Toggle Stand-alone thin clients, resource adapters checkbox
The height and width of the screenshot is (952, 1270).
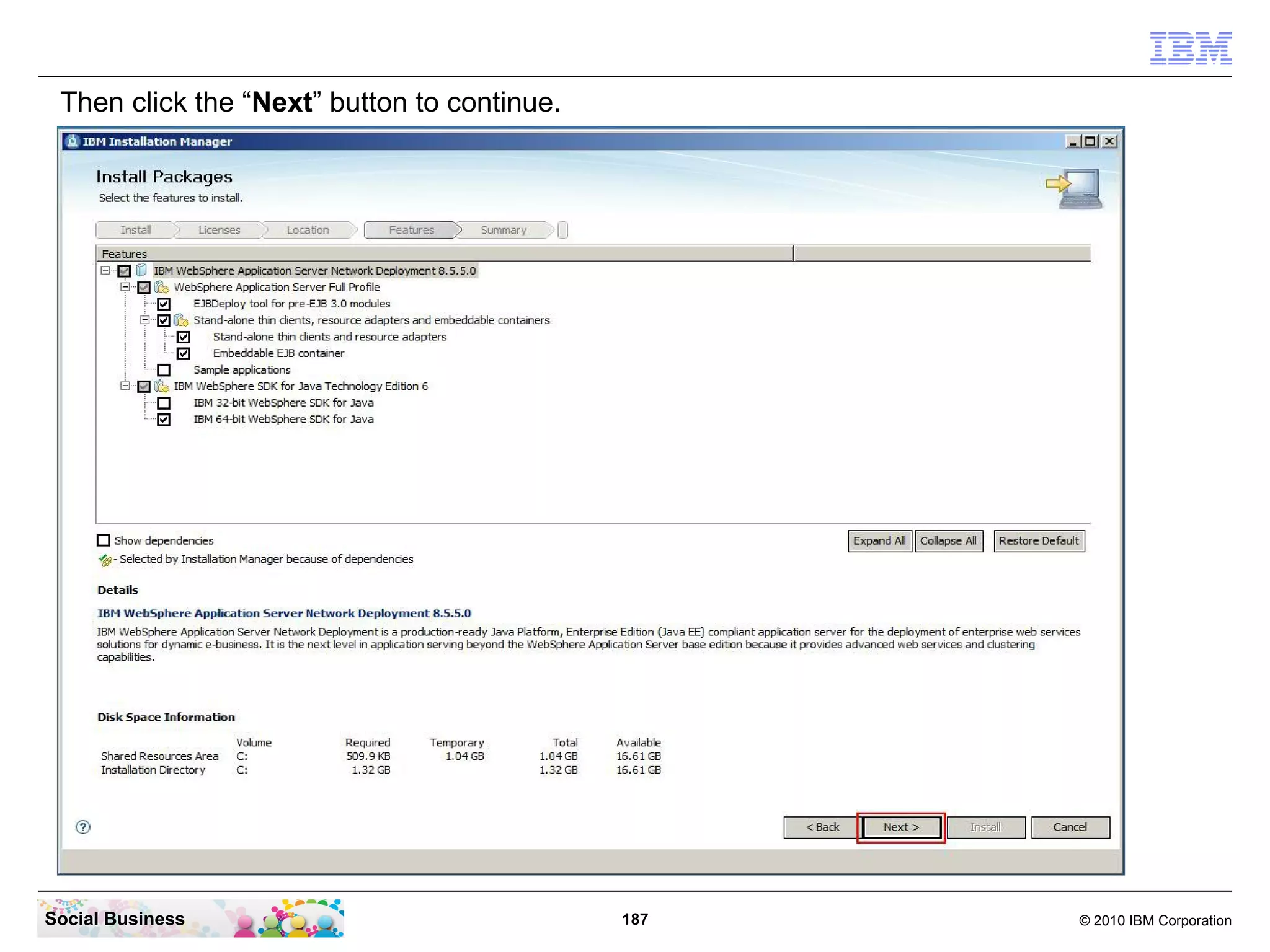coord(164,320)
